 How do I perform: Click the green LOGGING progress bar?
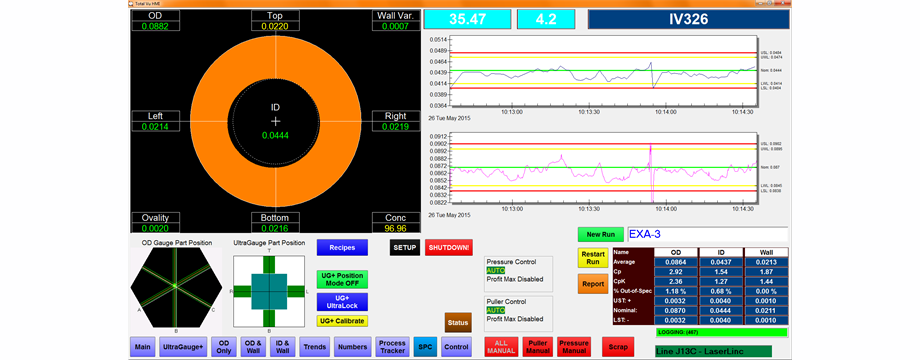722,332
